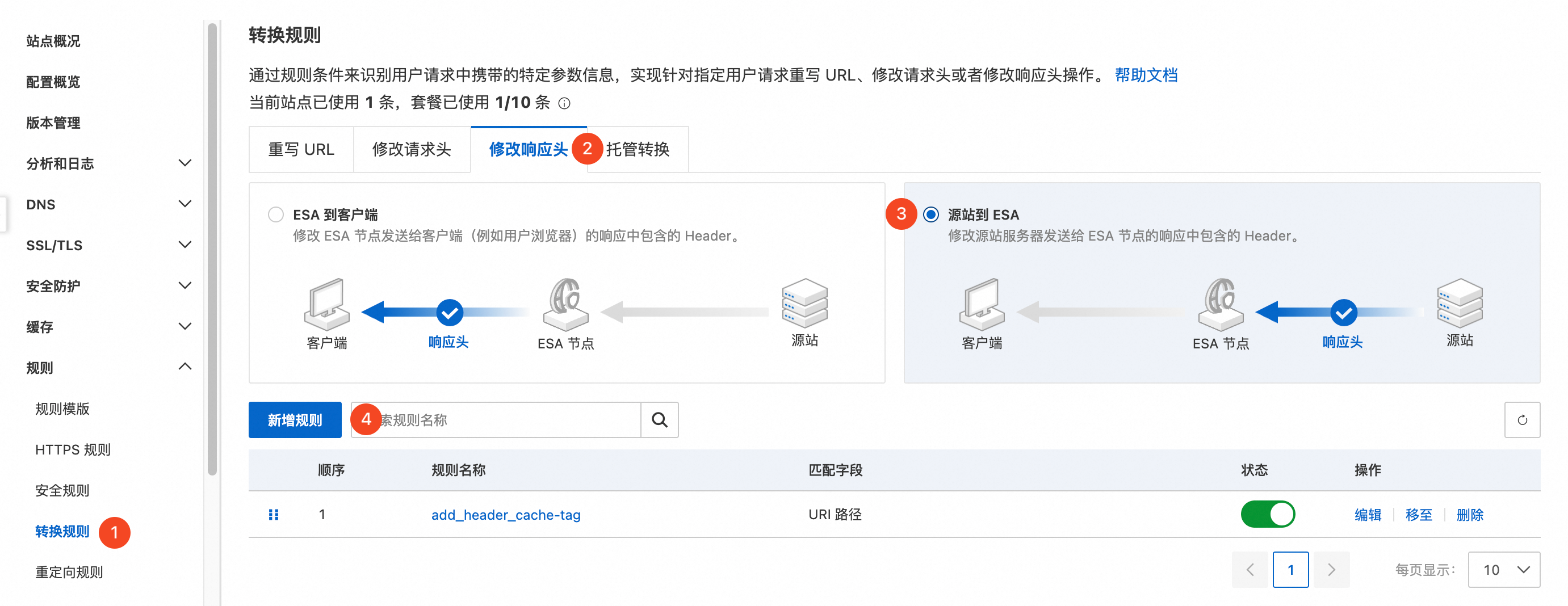Click the 匹配字段 column header
Image resolution: width=1568 pixels, height=606 pixels.
[x=835, y=470]
